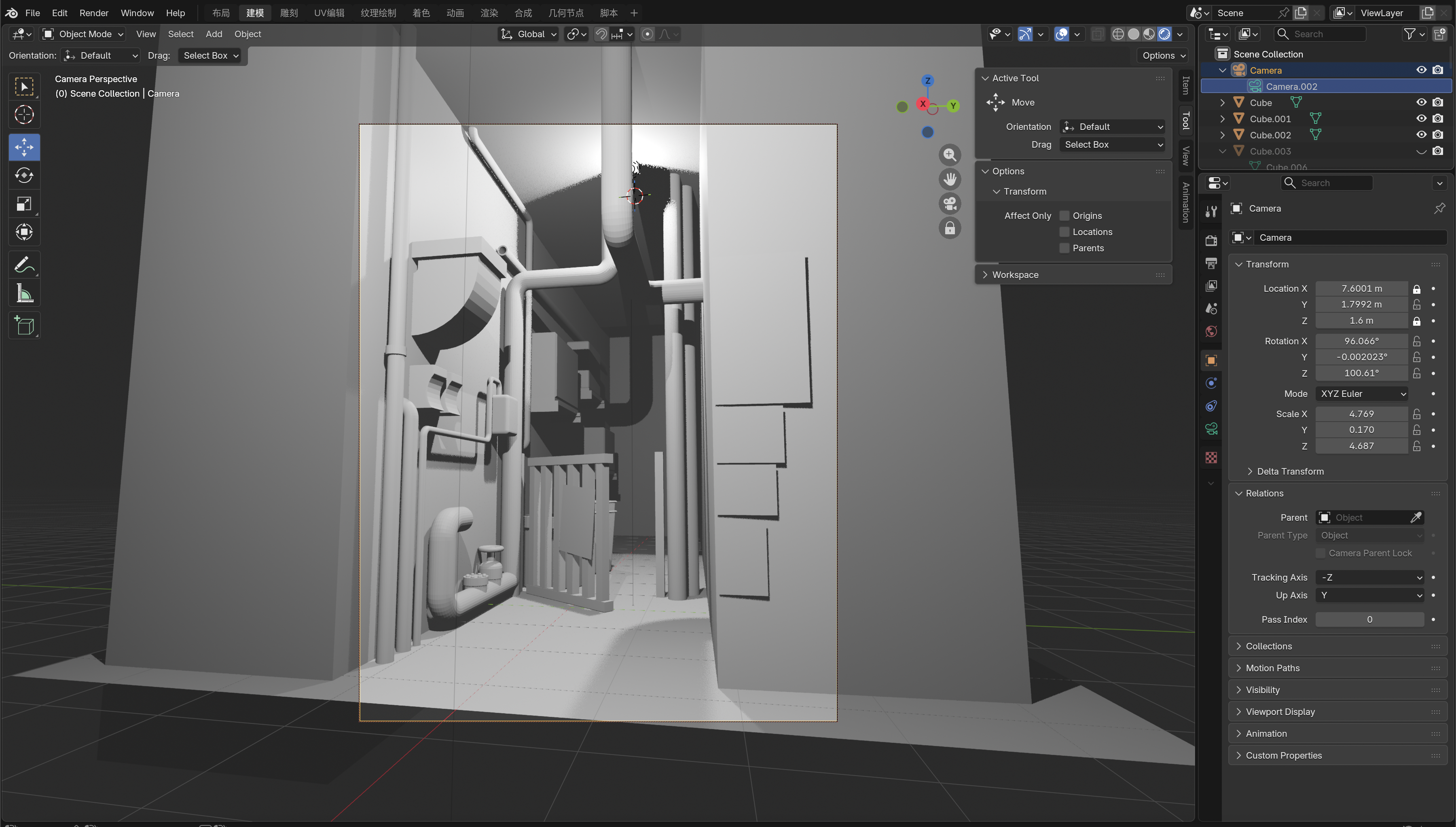Switch to the UV编辑 workspace tab

[x=329, y=13]
